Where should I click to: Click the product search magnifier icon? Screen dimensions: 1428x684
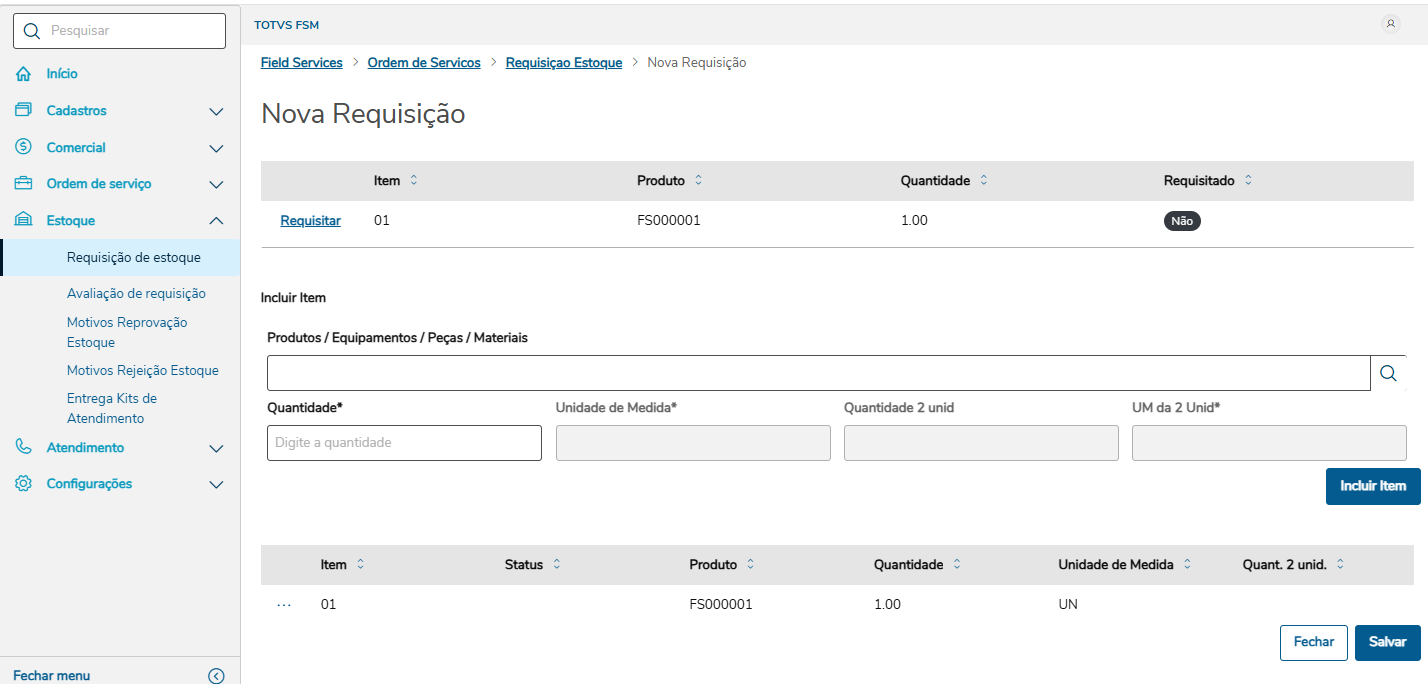click(x=1388, y=373)
